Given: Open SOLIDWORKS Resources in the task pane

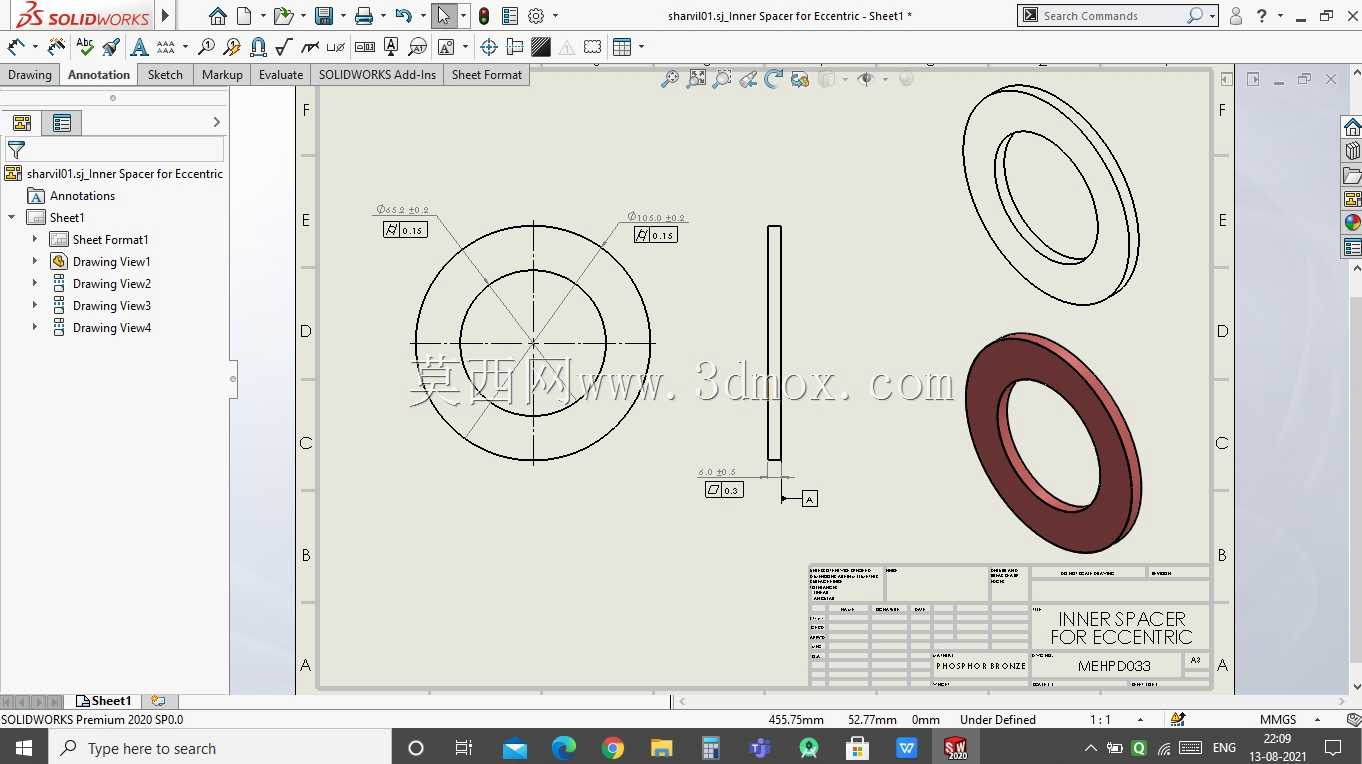Looking at the screenshot, I should pyautogui.click(x=1352, y=127).
